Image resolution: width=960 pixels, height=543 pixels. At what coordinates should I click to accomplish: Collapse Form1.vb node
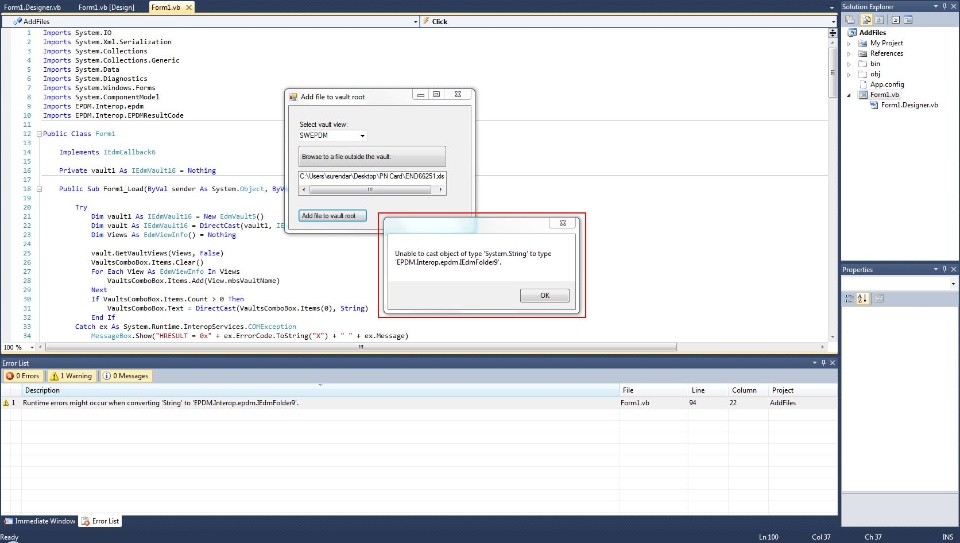click(x=849, y=95)
